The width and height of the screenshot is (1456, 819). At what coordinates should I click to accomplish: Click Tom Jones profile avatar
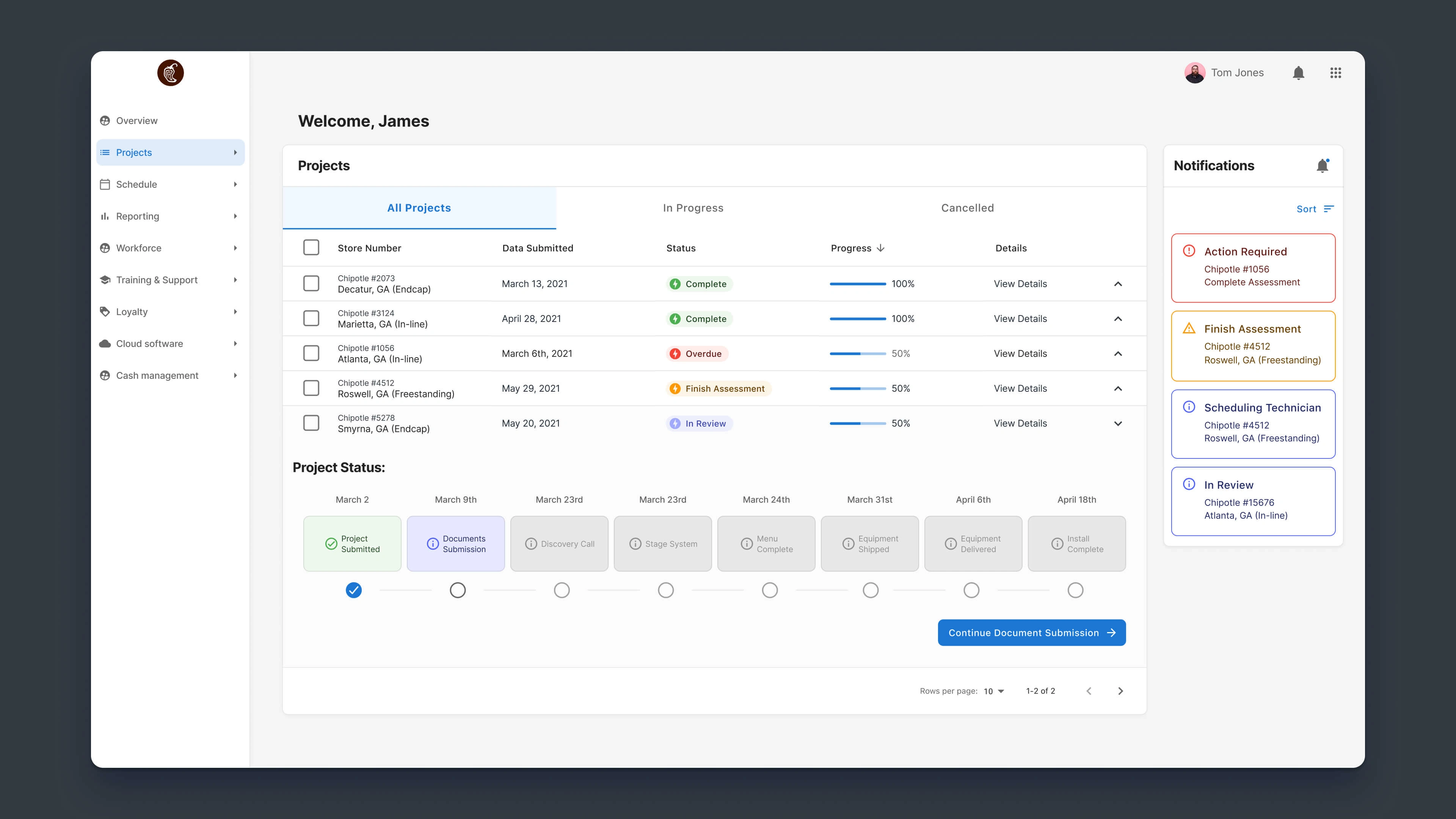[1195, 73]
